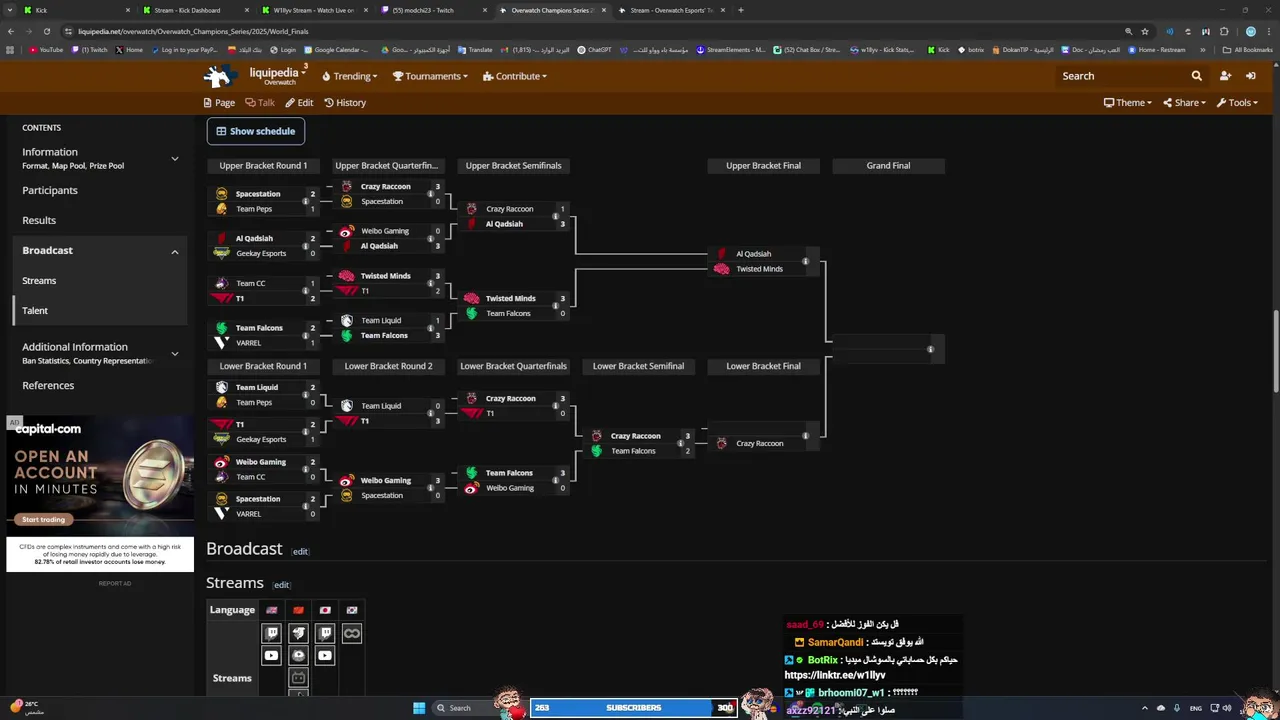Go to References in contents sidebar
This screenshot has height=720, width=1280.
pyautogui.click(x=48, y=386)
